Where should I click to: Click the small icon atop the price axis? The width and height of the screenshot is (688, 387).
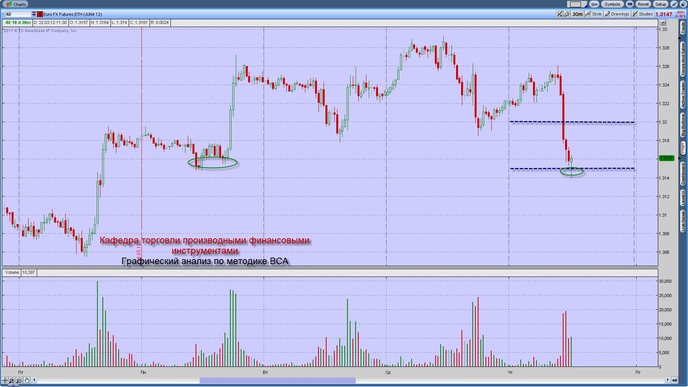coord(663,23)
